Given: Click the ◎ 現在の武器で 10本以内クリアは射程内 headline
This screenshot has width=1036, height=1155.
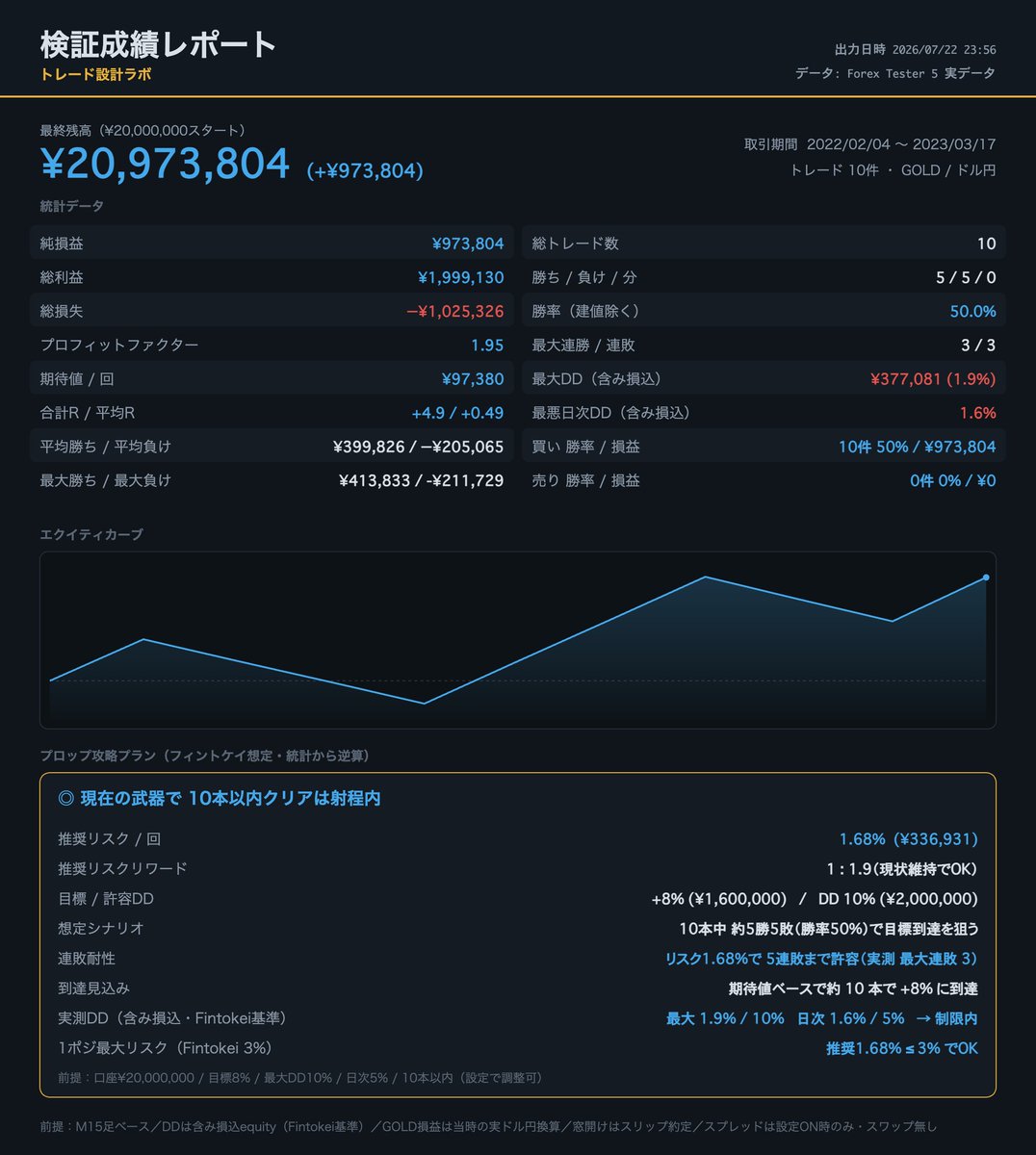Looking at the screenshot, I should pos(220,798).
